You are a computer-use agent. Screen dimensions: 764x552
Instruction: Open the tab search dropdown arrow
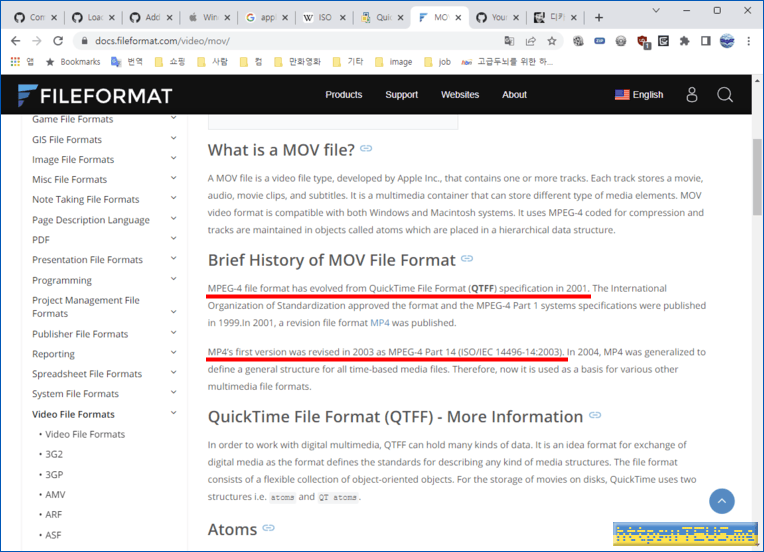656,10
